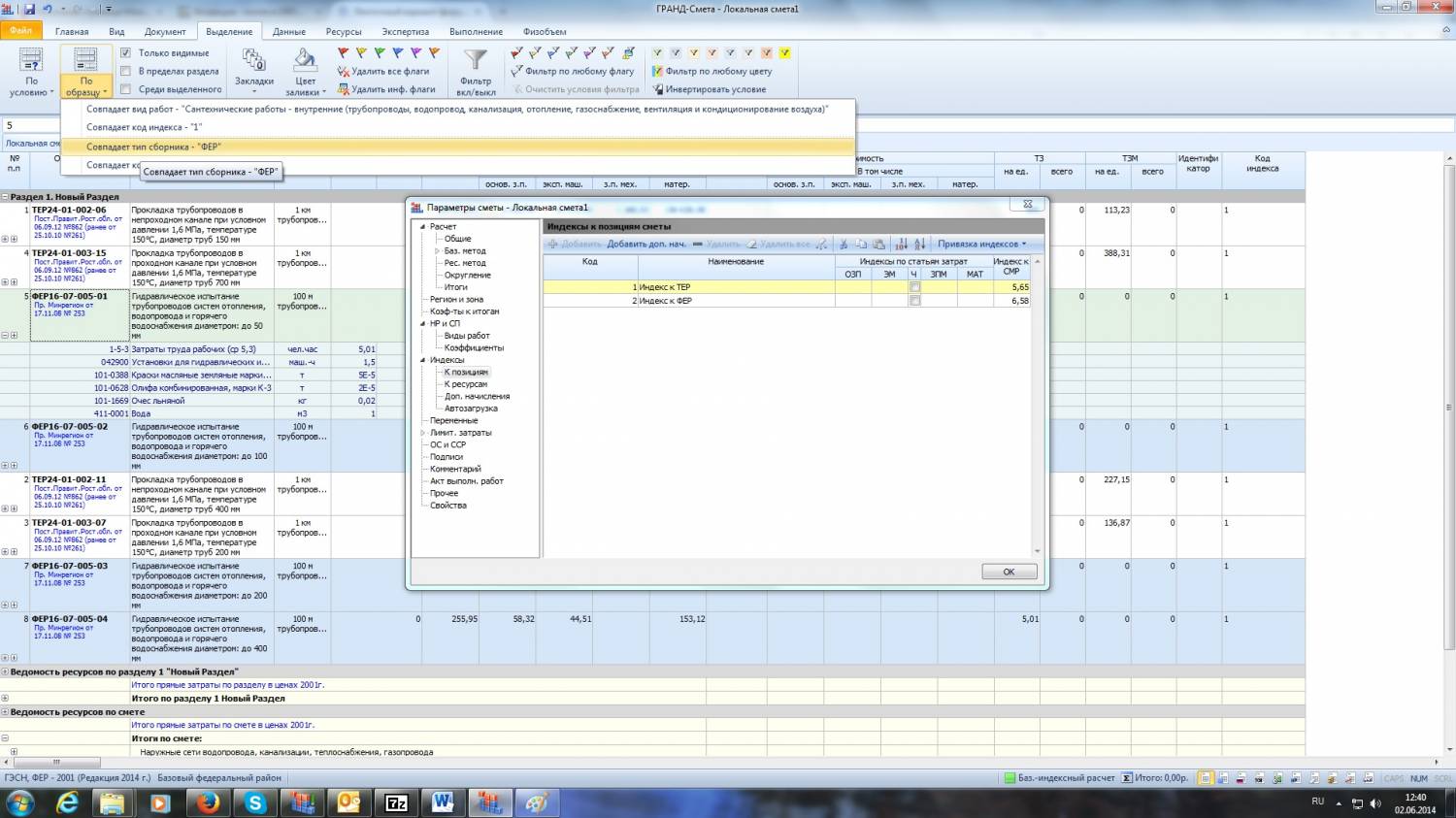Switch to the Экспертиза ribbon tab

point(405,31)
